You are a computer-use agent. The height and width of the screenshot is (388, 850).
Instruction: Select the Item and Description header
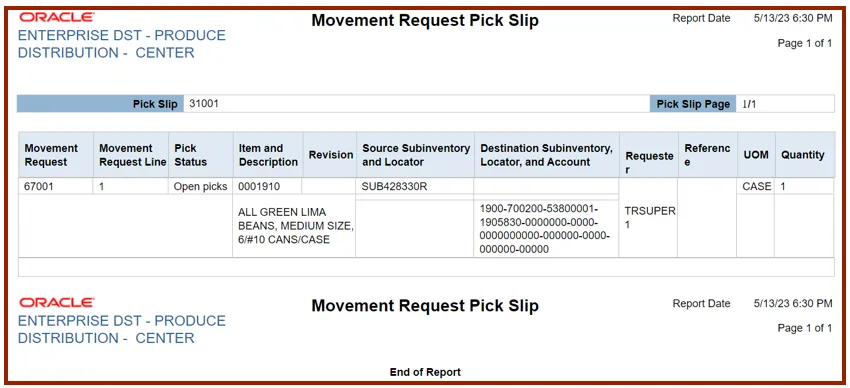click(x=268, y=155)
